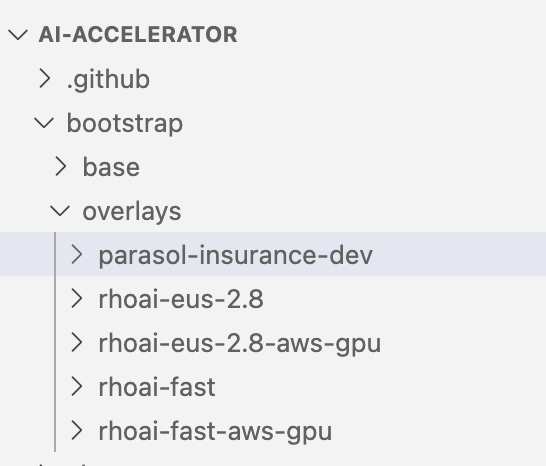Expand rhoai-eus-2.8-aws-gpu folder chevron
Image resolution: width=546 pixels, height=466 pixels.
77,343
